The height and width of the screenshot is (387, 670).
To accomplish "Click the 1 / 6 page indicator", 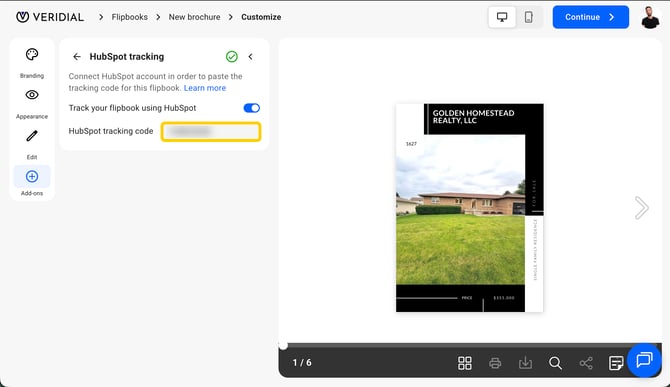I will click(302, 363).
